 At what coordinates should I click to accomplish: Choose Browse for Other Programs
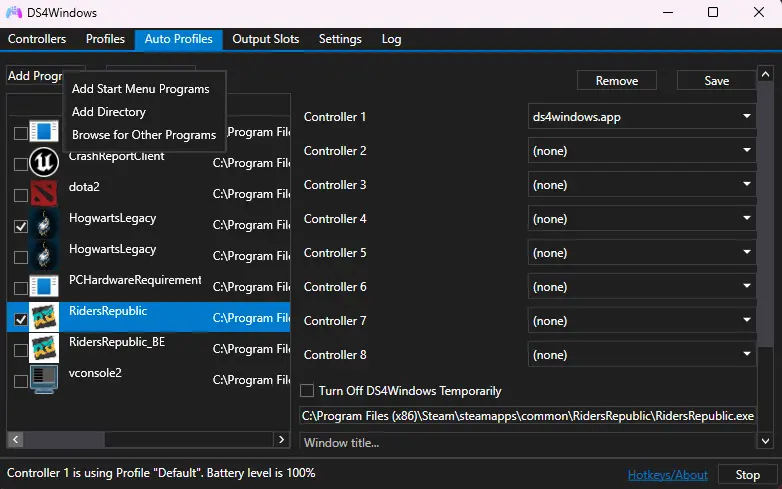click(x=144, y=135)
